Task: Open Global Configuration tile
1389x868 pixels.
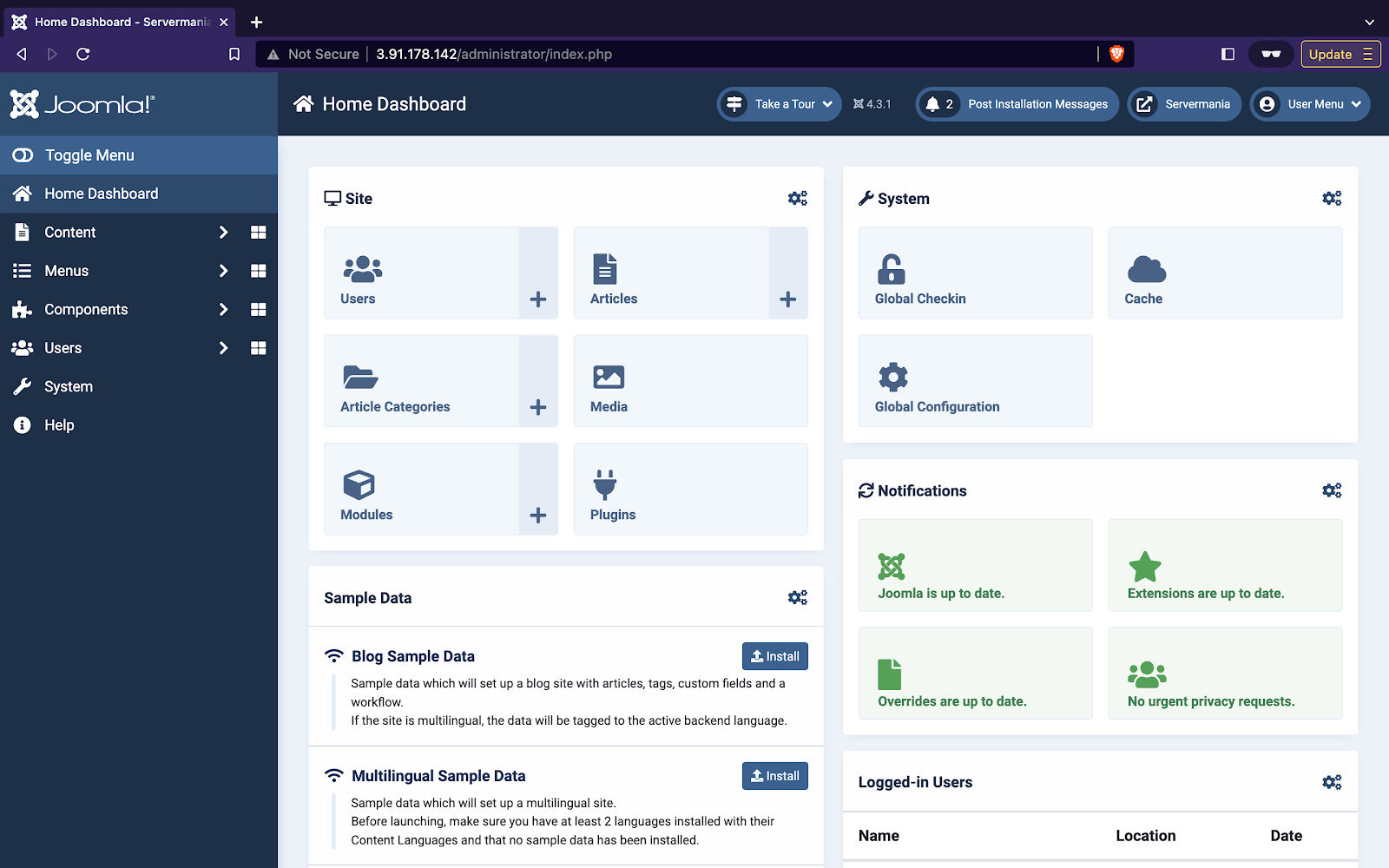Action: 976,381
